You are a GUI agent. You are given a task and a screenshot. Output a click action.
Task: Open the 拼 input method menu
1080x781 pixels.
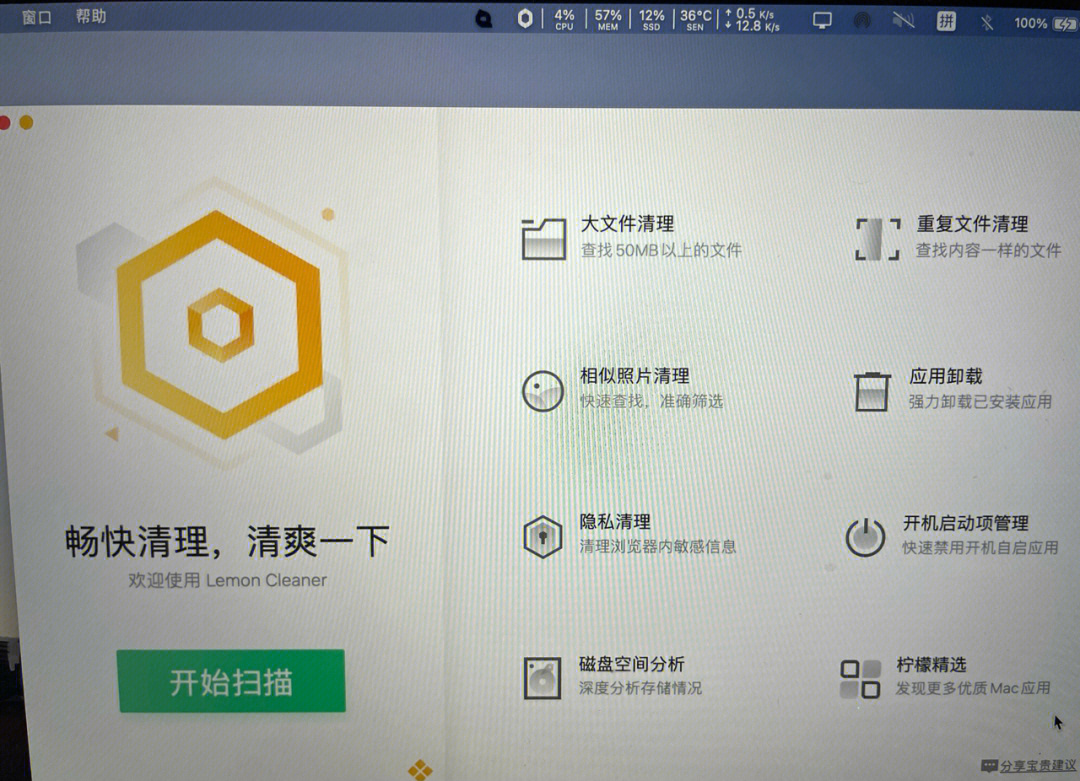click(946, 21)
